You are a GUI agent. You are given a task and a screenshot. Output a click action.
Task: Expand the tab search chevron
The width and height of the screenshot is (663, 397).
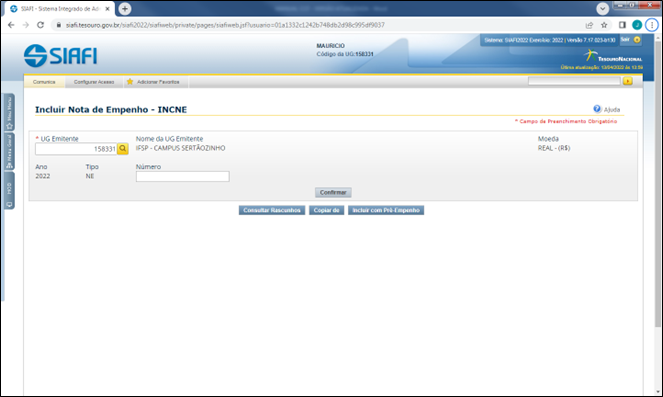[x=603, y=8]
